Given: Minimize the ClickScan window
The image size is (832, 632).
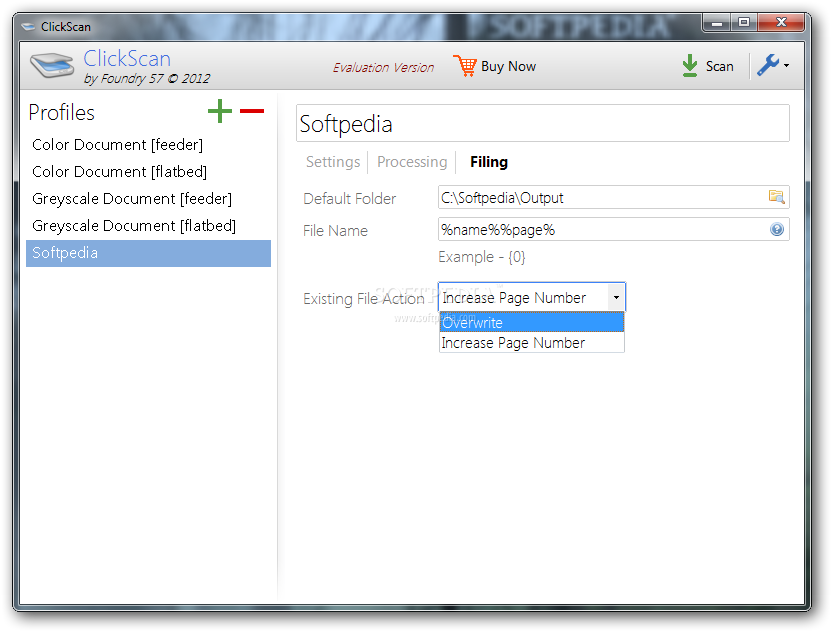Looking at the screenshot, I should pos(717,23).
